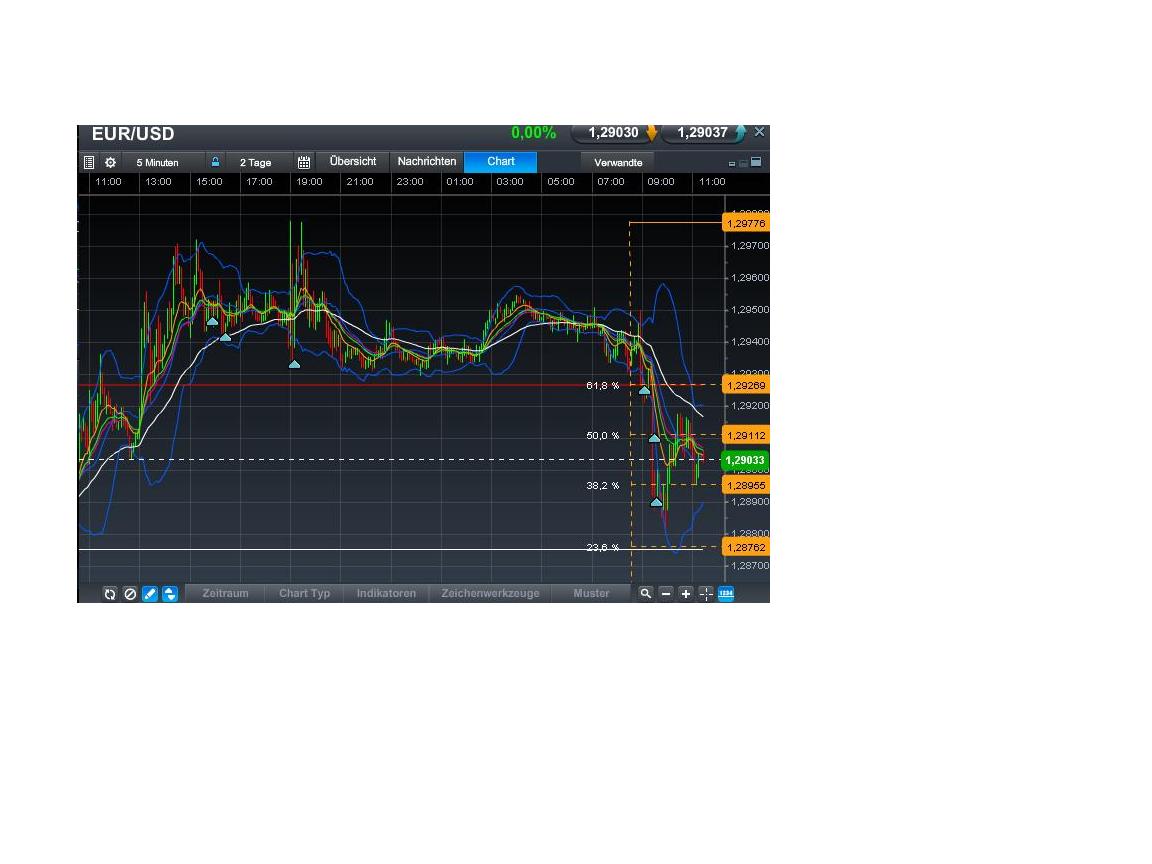Select the smallest window size icon
The height and width of the screenshot is (864, 1152).
point(732,164)
